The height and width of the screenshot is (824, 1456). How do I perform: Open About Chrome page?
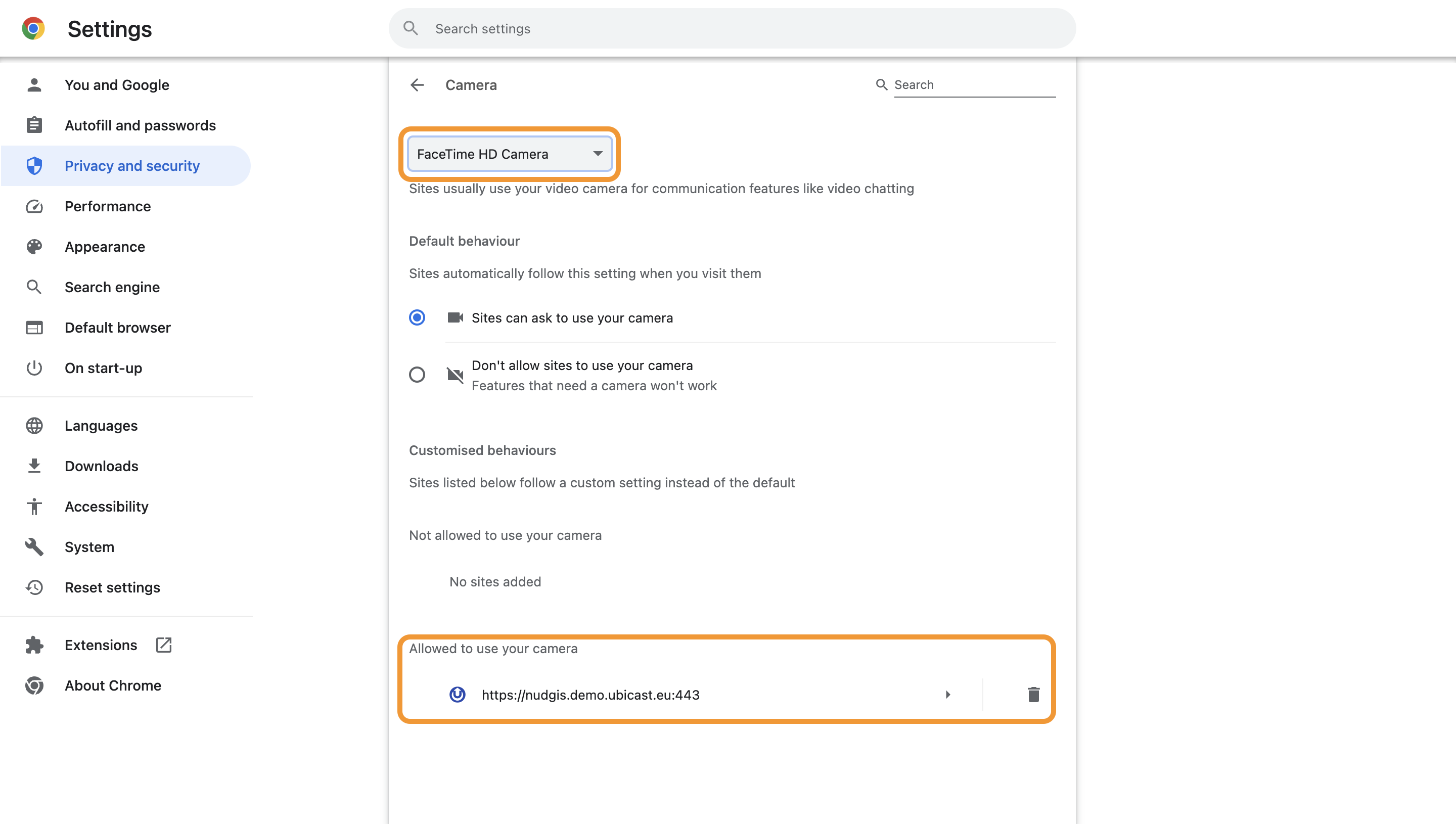125,685
